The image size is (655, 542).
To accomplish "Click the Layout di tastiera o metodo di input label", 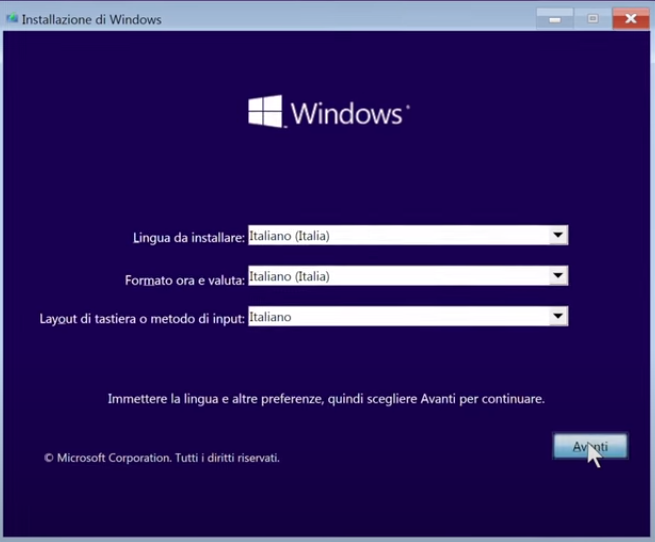I will 142,319.
